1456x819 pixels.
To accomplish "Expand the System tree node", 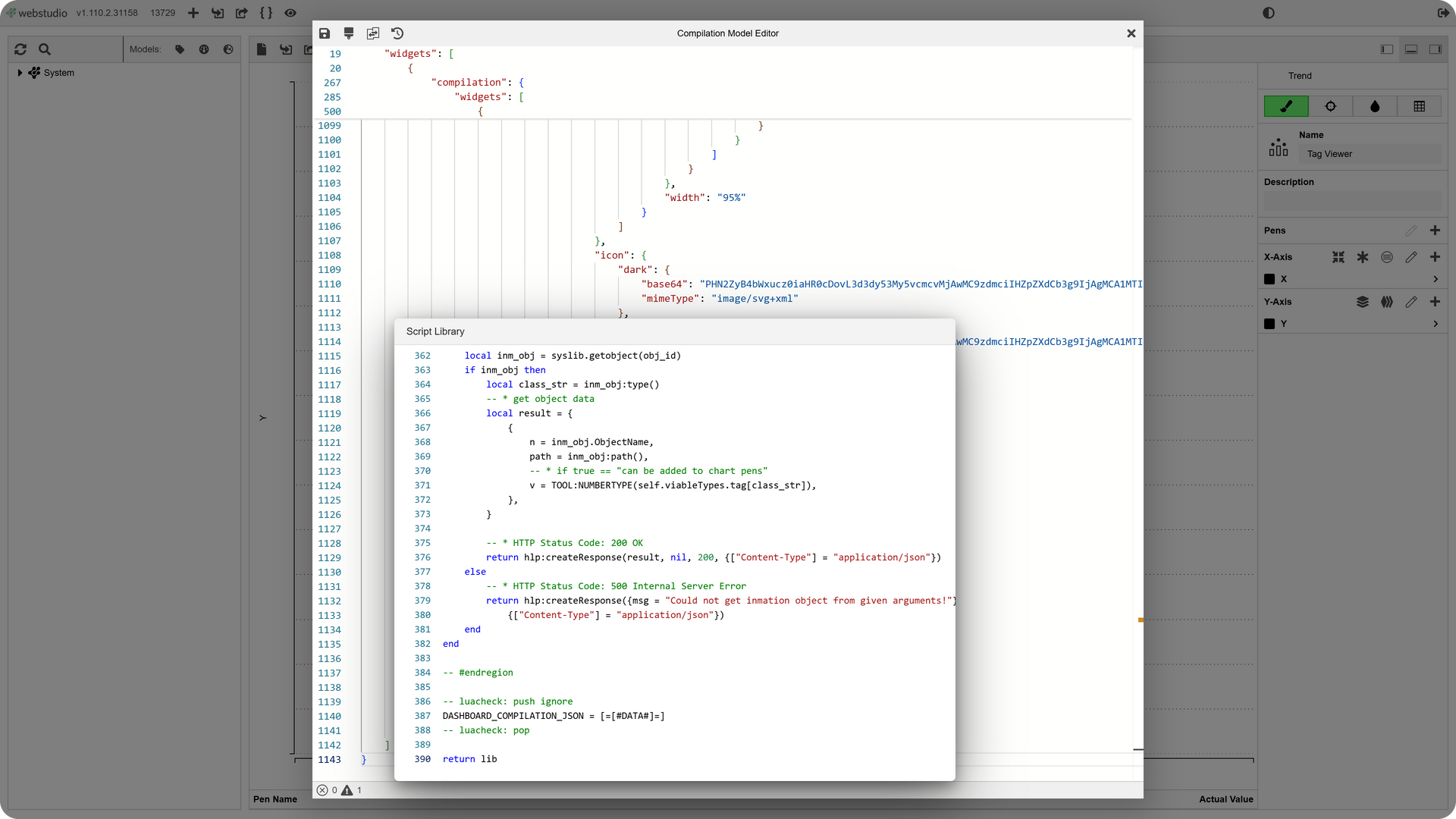I will [x=20, y=73].
